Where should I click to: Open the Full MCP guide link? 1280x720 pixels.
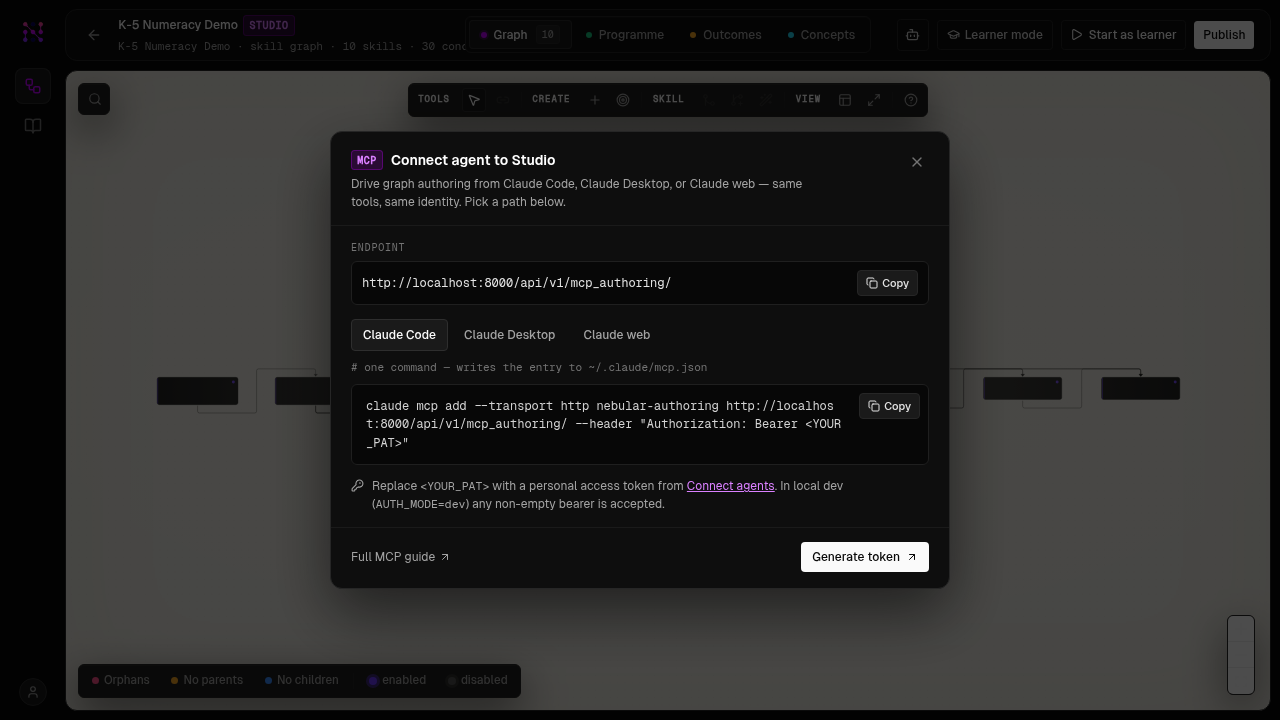(x=400, y=557)
